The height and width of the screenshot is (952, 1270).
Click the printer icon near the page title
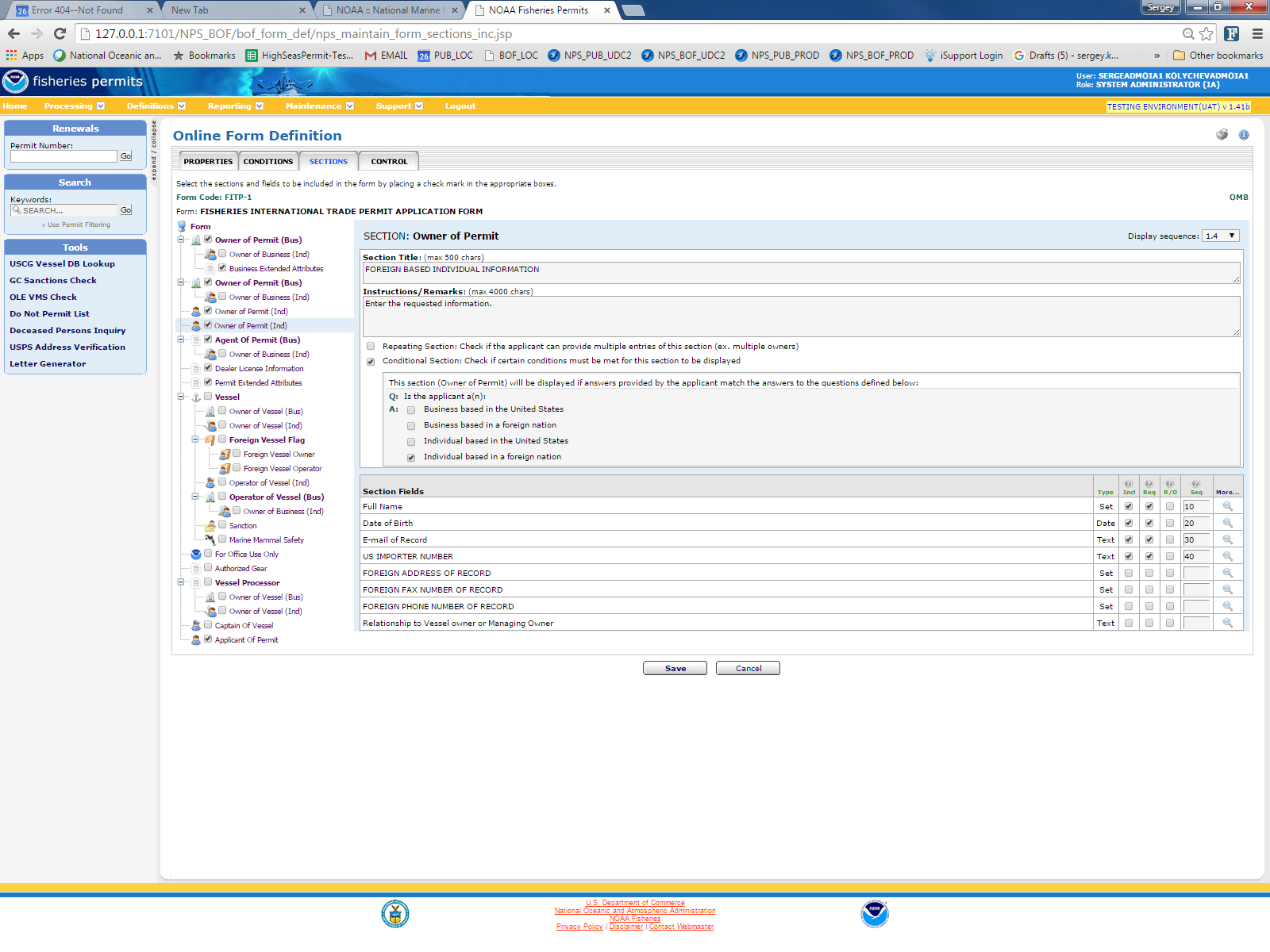tap(1222, 135)
